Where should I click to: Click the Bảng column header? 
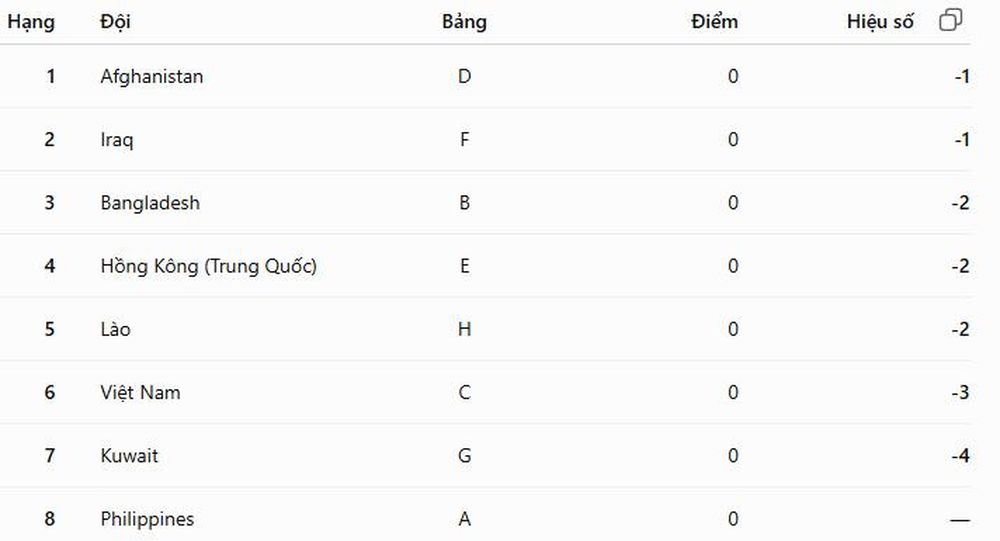[464, 22]
